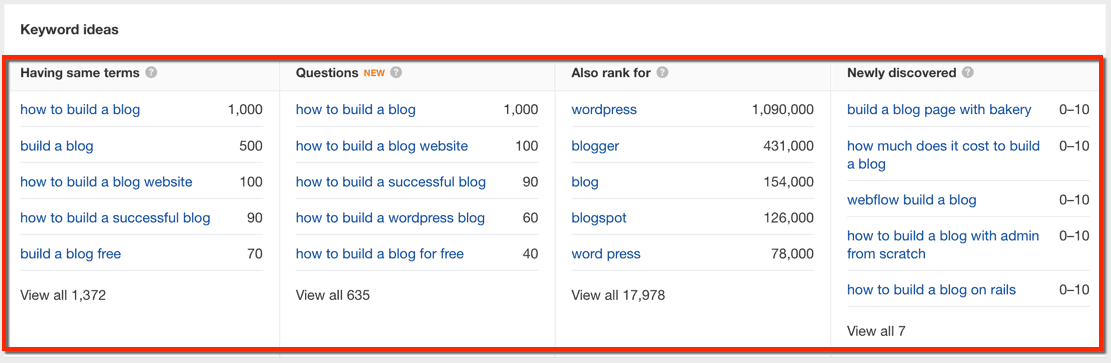Screen dimensions: 1111x363
Task: Open 'how to build a successful blog' in Questions column
Action: click(391, 182)
